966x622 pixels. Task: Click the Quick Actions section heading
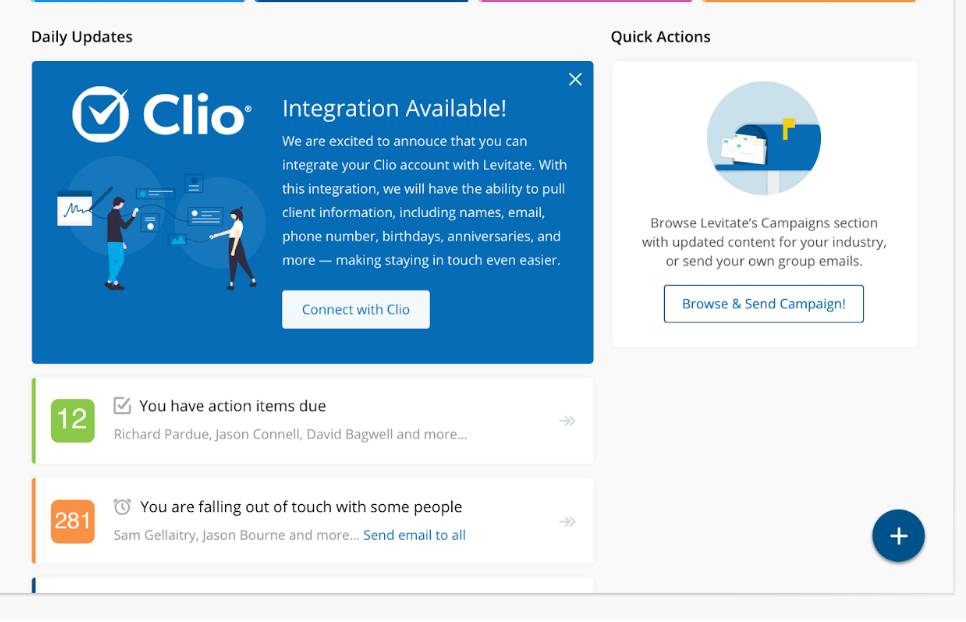[x=660, y=37]
